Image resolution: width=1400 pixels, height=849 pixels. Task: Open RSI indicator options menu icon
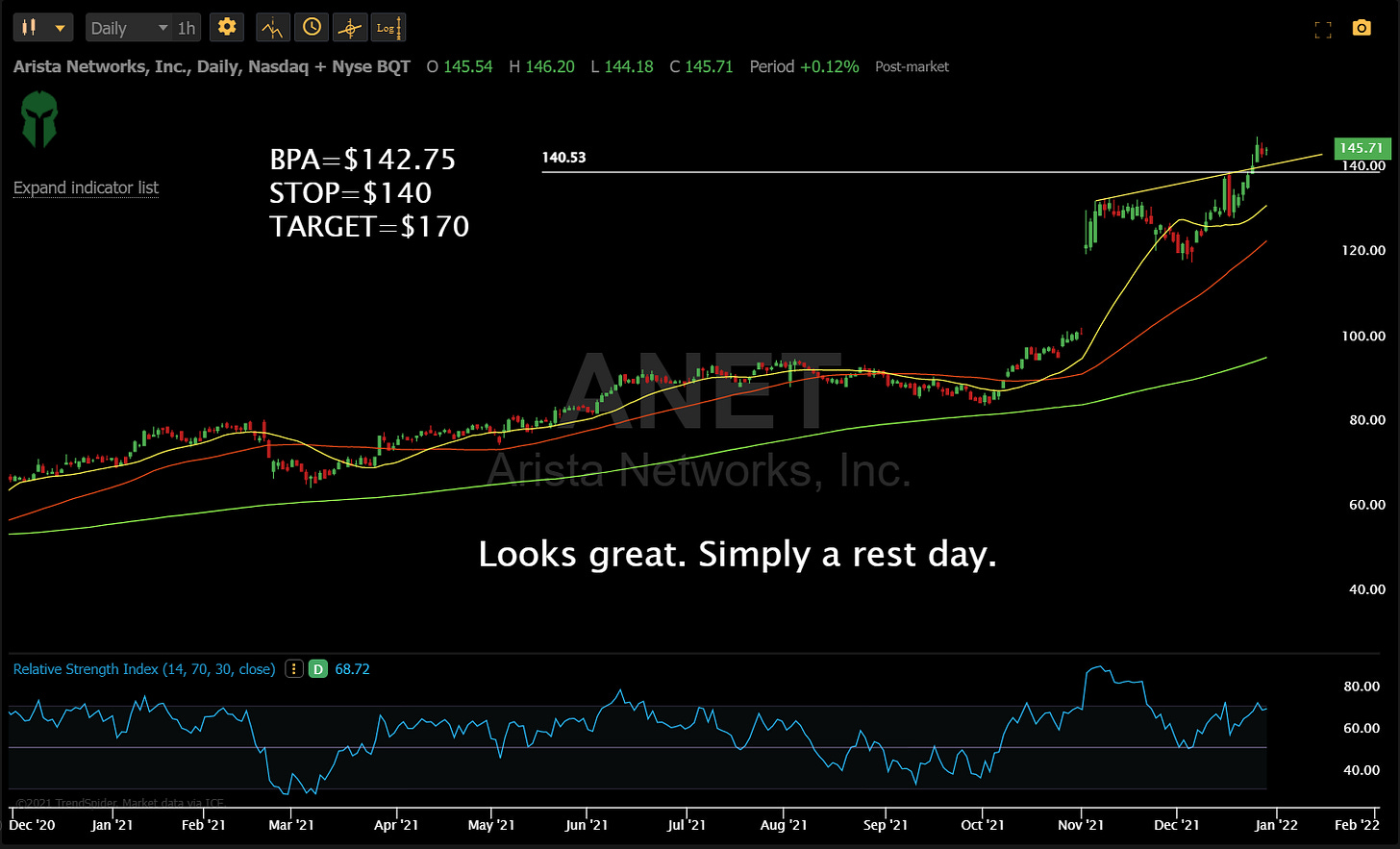click(294, 669)
